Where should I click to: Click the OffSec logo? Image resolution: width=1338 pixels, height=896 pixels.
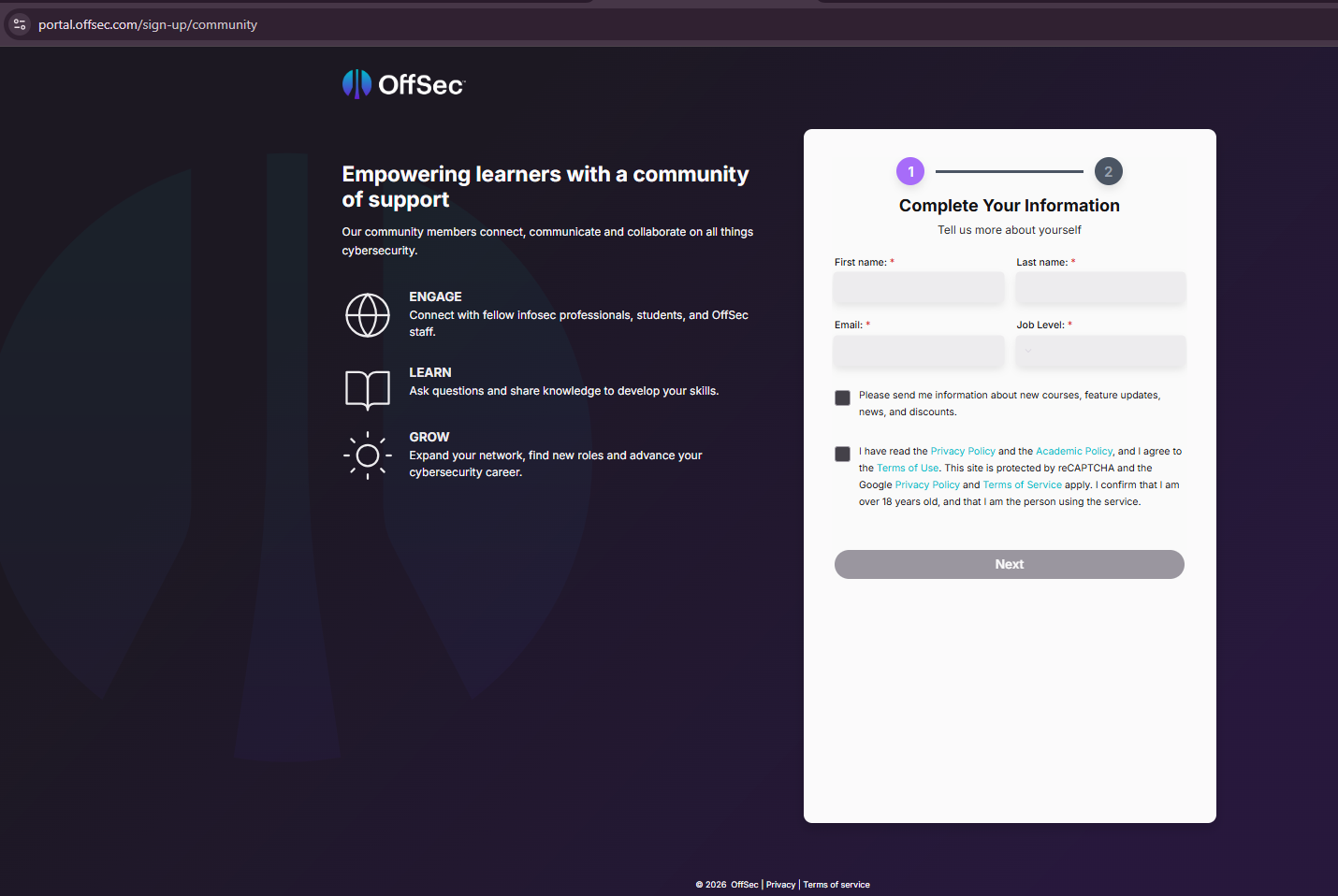click(x=402, y=83)
